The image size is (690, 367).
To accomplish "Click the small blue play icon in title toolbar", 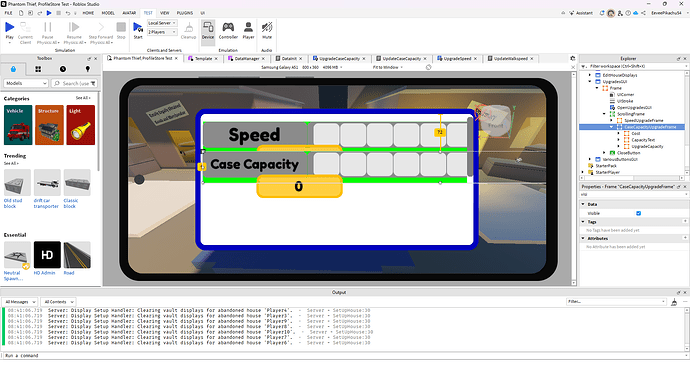I will (x=49, y=13).
